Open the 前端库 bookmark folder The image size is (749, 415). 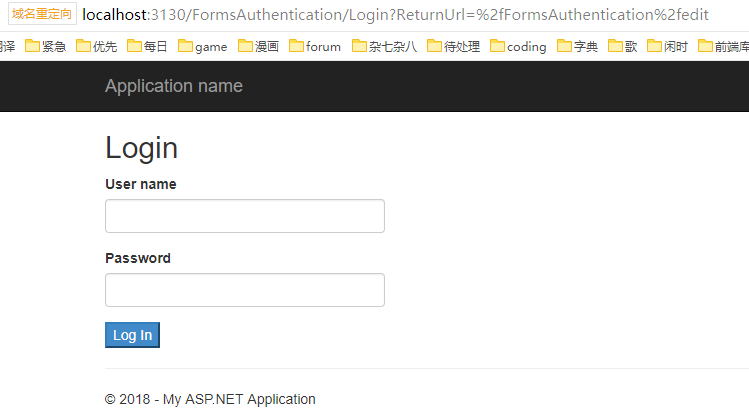pos(723,46)
